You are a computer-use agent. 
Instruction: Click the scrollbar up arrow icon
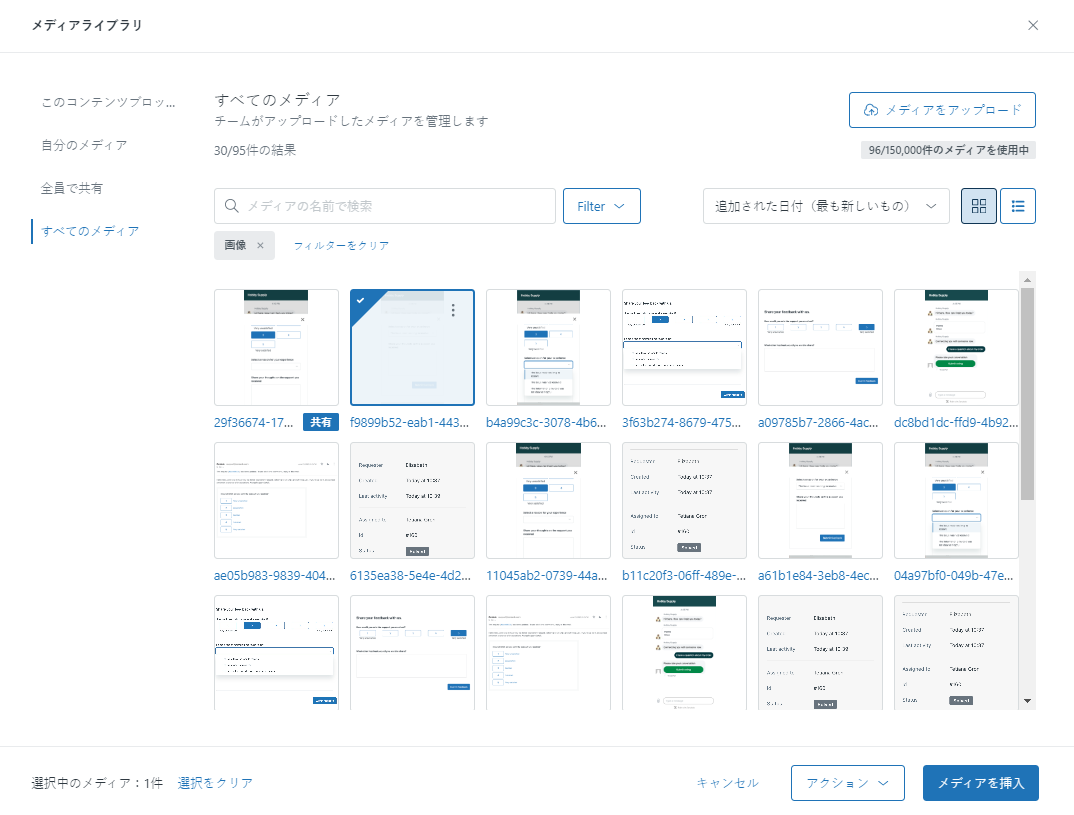click(x=1028, y=278)
